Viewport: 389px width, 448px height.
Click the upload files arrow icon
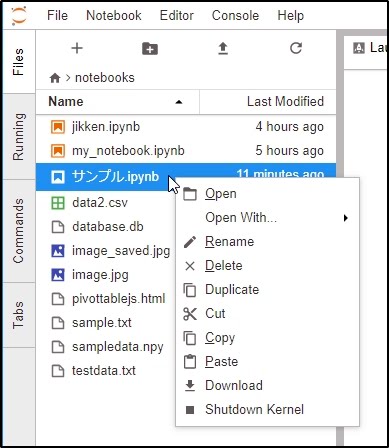(x=223, y=49)
